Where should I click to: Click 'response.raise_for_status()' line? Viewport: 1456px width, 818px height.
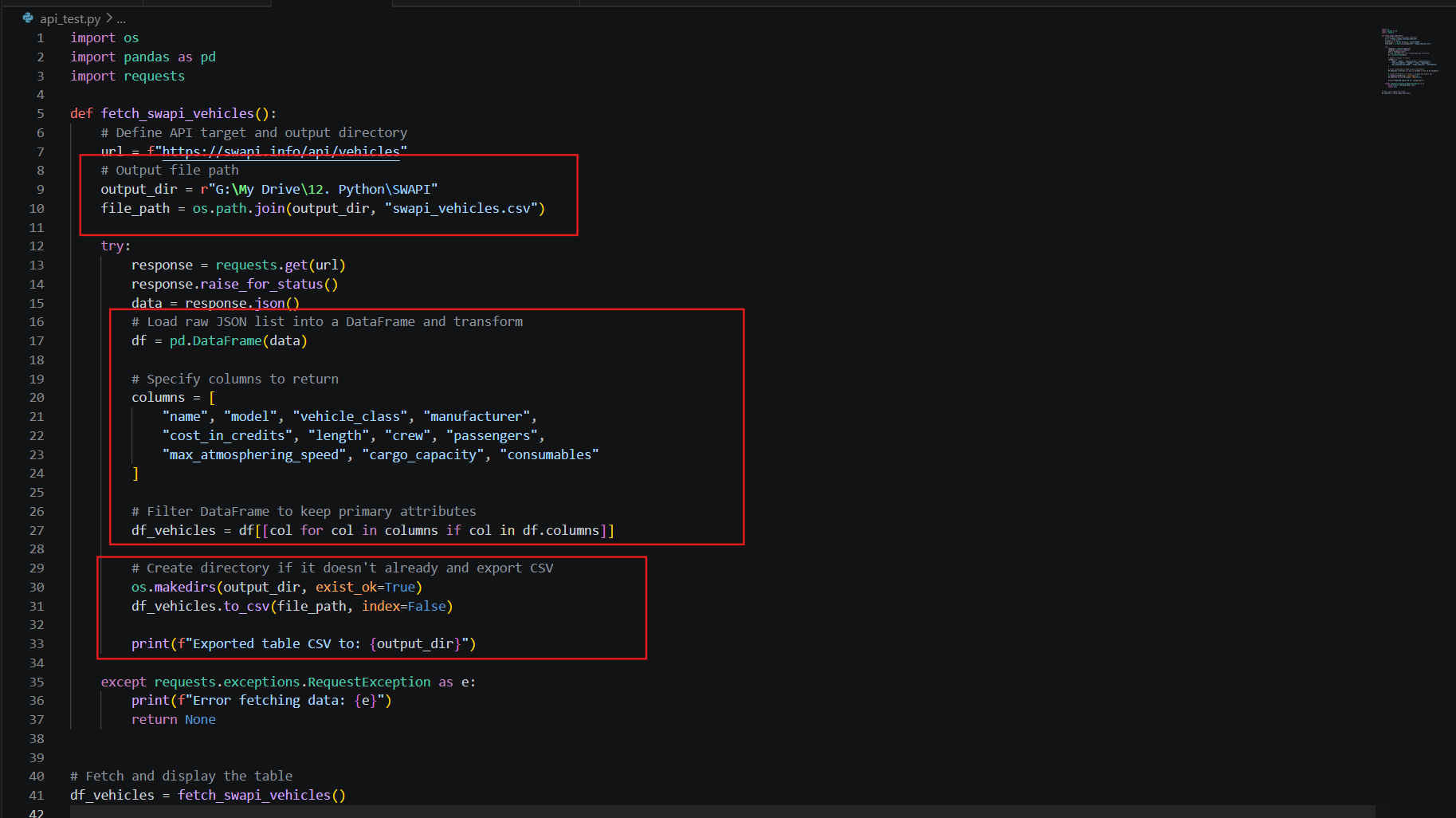pos(235,284)
